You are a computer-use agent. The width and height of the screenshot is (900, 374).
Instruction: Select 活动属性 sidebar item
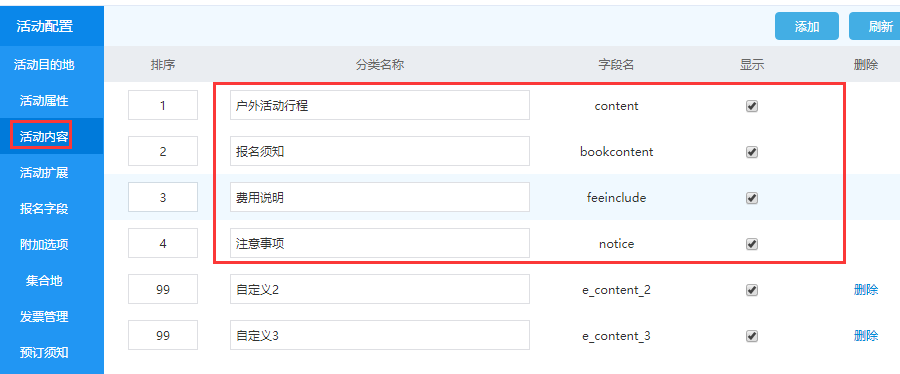(x=44, y=101)
